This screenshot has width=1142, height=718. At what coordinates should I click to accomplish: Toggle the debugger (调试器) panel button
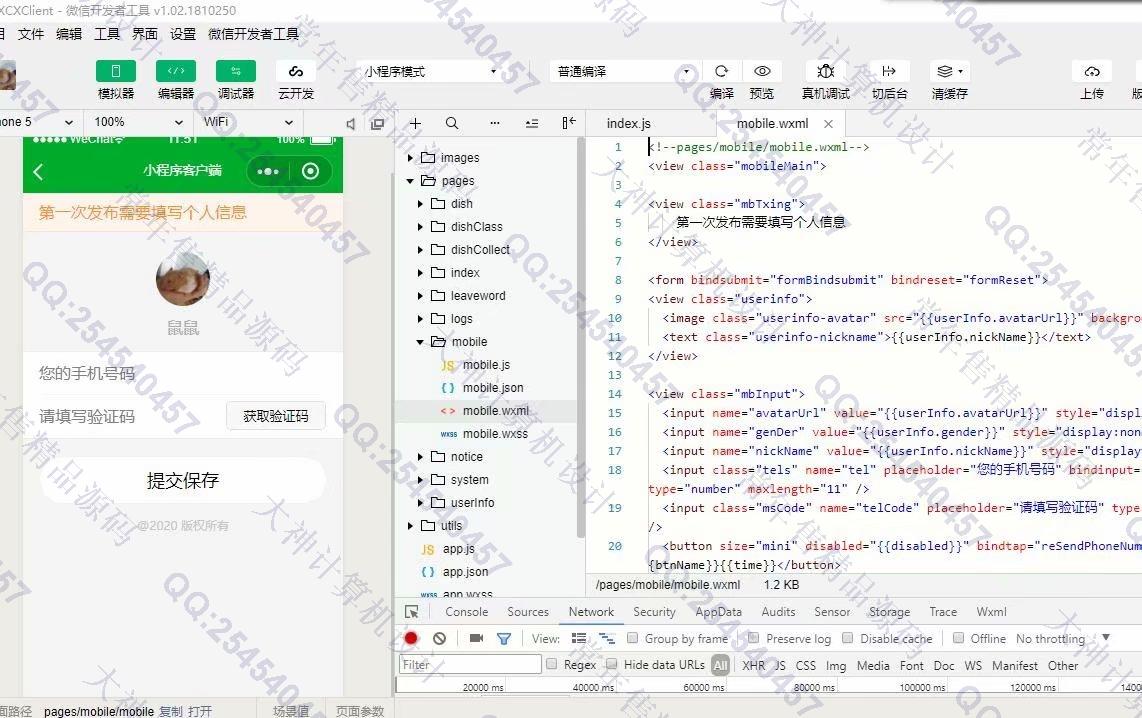coord(235,71)
